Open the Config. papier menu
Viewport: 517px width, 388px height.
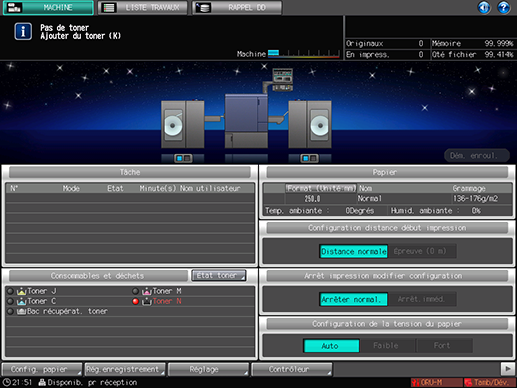[42, 369]
